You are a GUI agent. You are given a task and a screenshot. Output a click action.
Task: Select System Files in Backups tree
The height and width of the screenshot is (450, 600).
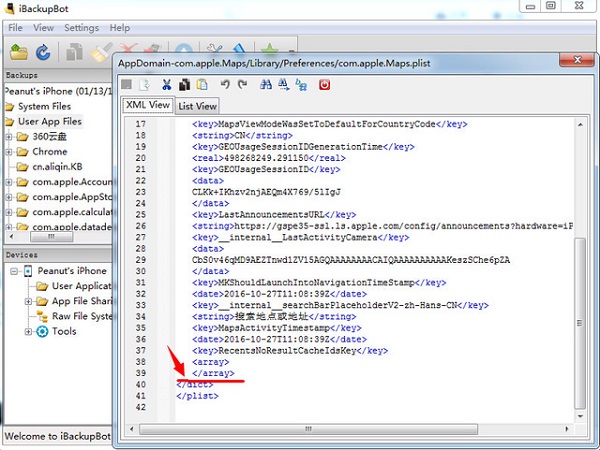pyautogui.click(x=44, y=106)
